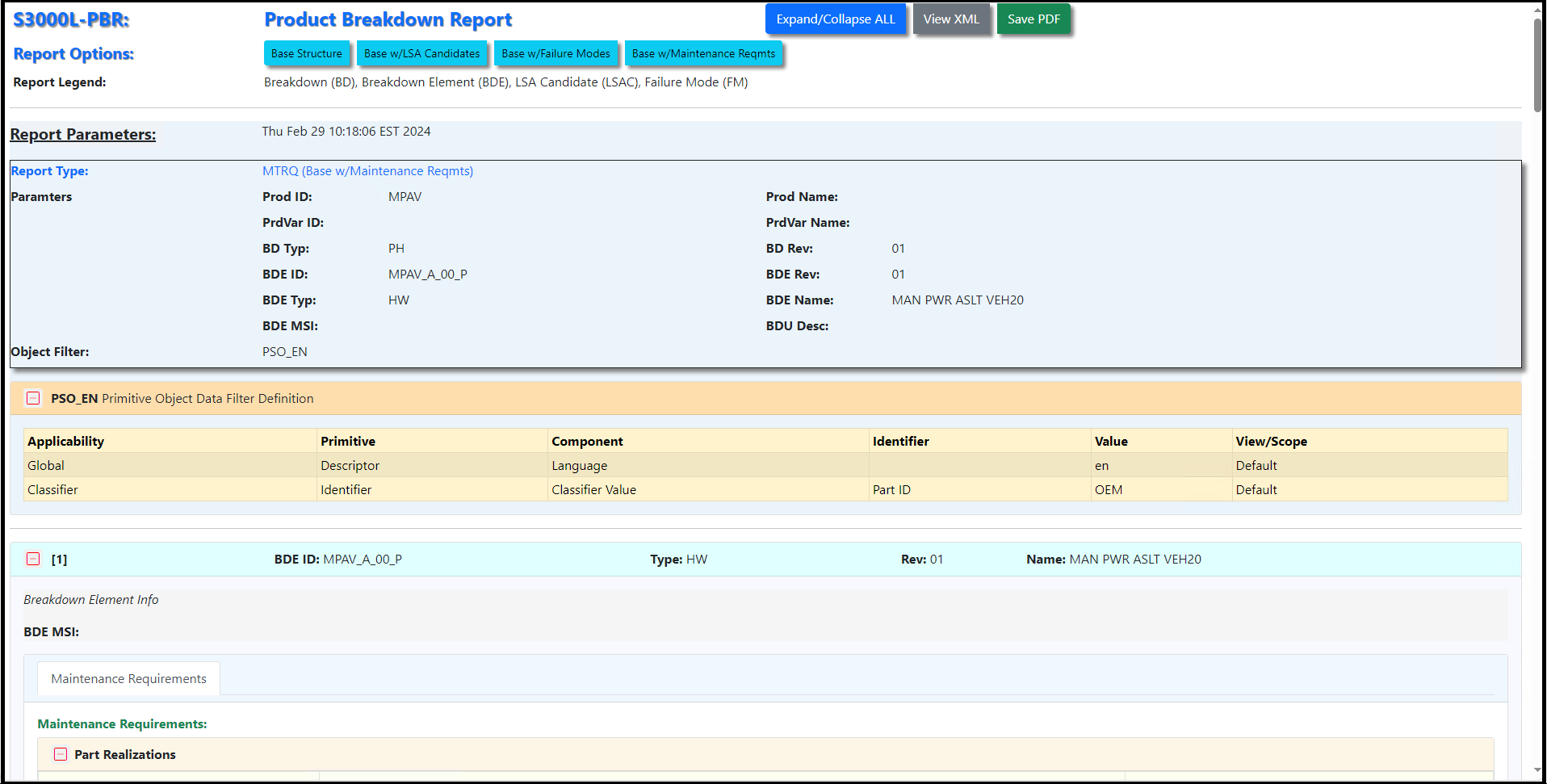This screenshot has height=784, width=1547.
Task: Click the vertical scrollbar thumb
Action: click(1537, 65)
